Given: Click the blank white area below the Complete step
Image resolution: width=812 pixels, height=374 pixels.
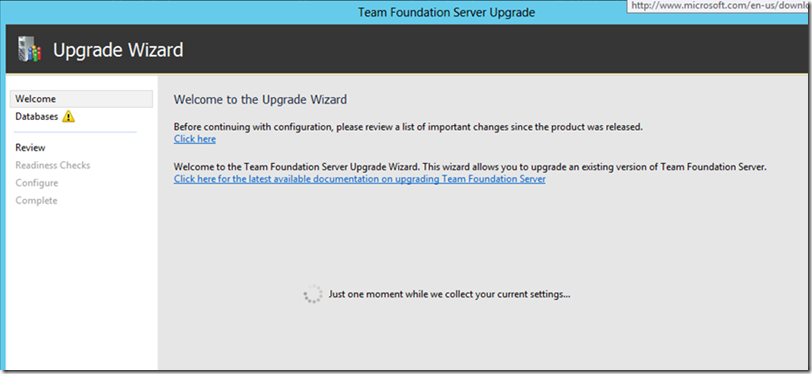Looking at the screenshot, I should 81,287.
